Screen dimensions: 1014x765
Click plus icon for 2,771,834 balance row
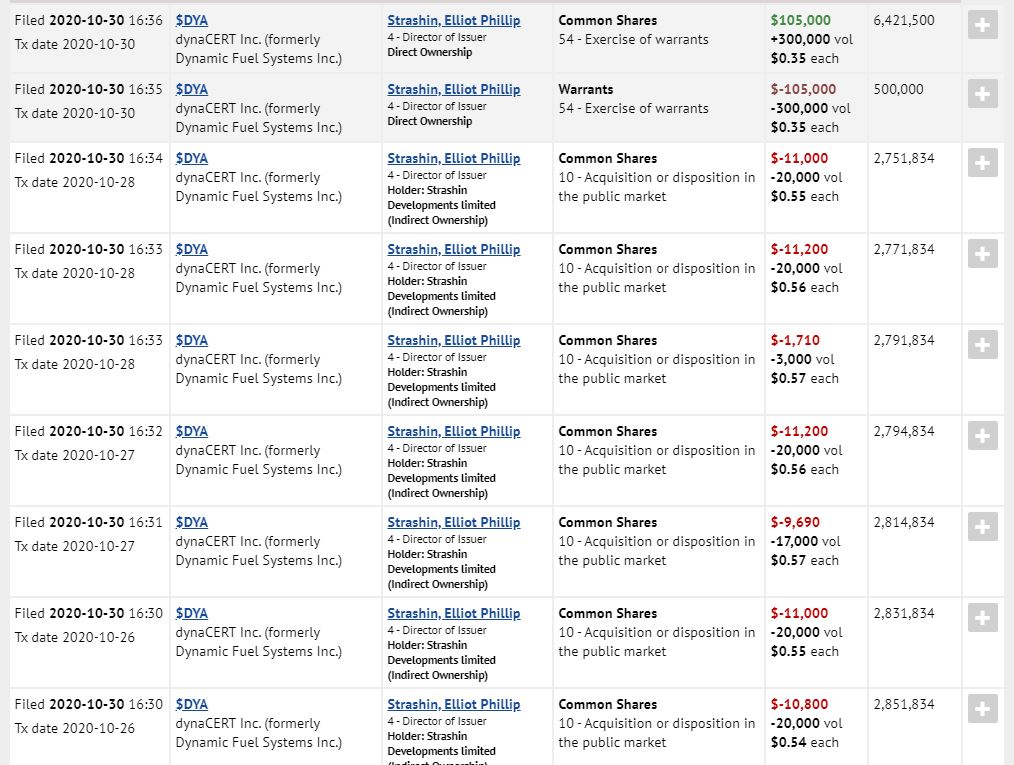983,254
